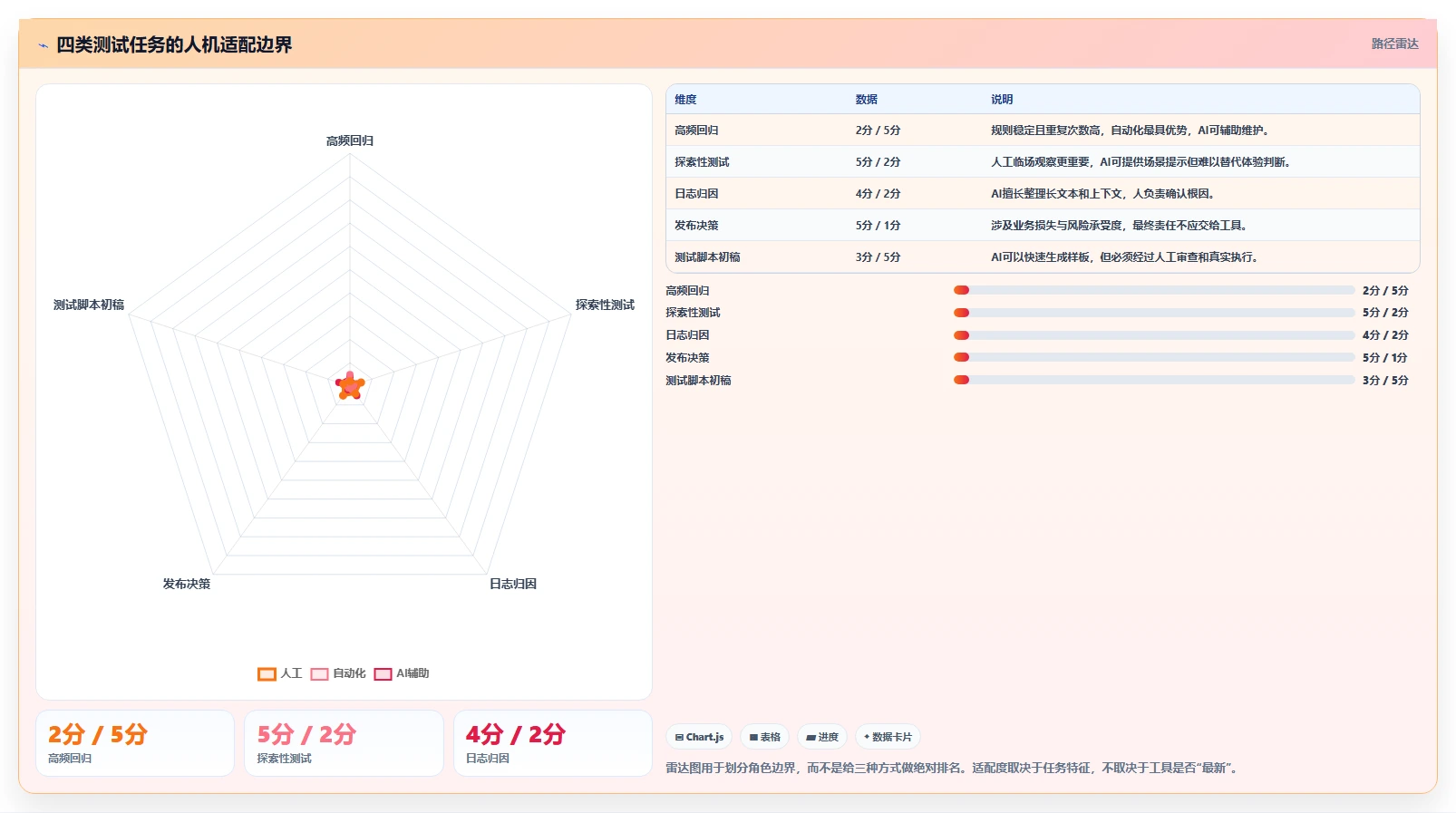Screen dimensions: 1456x813
Task: Click progress value 3分 / 5分 for 测试脚本初稿
Action: (1385, 381)
